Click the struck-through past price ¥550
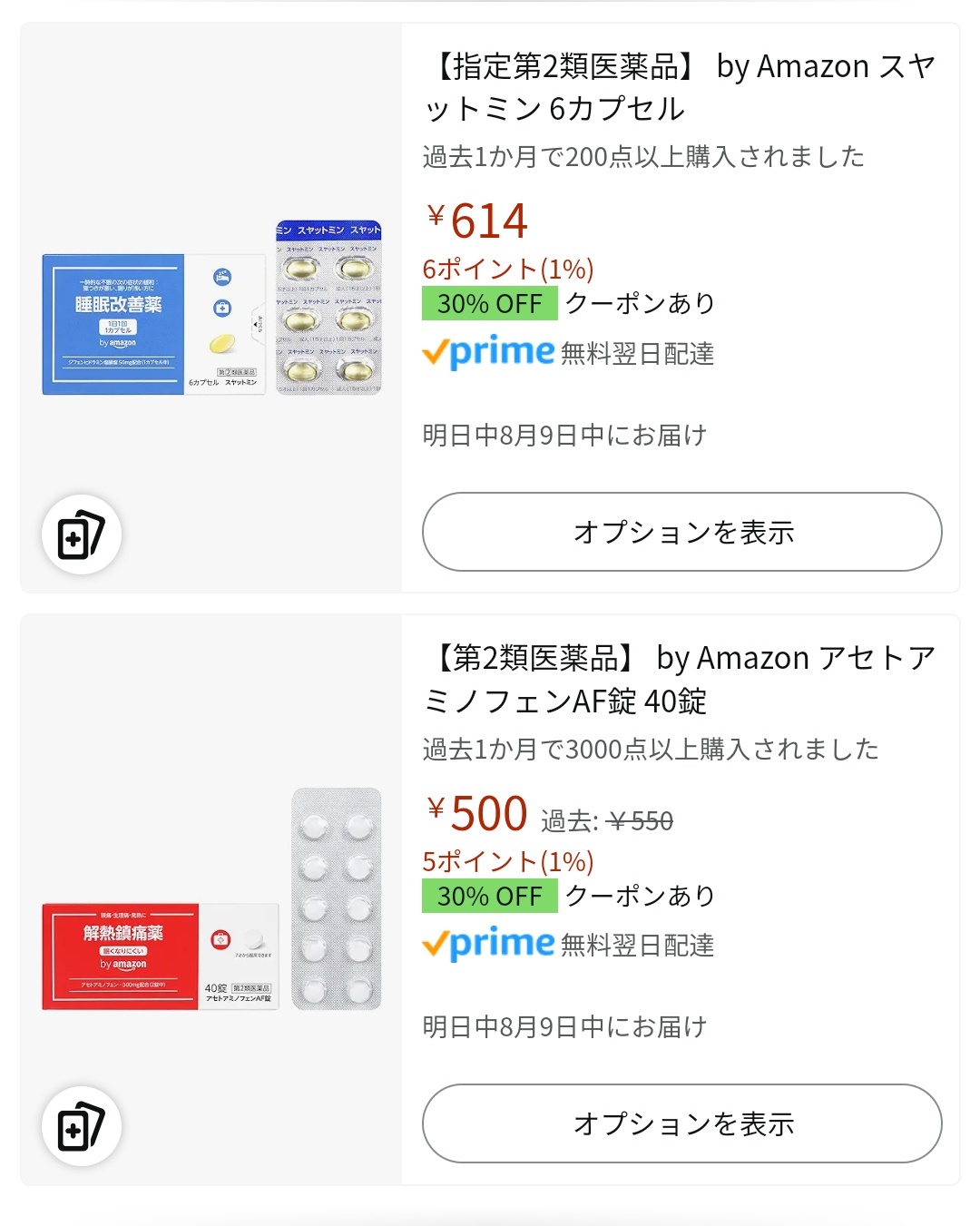The height and width of the screenshot is (1226, 980). pyautogui.click(x=641, y=821)
